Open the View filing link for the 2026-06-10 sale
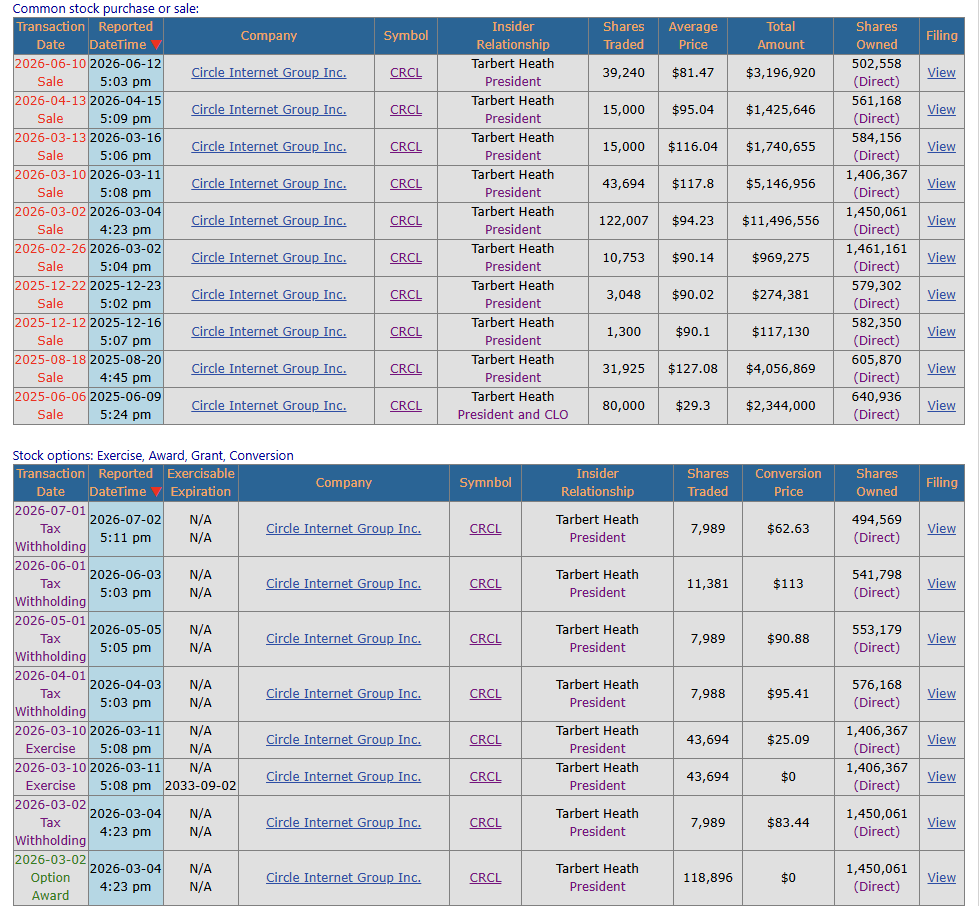Viewport: 980px width, 906px height. [941, 72]
